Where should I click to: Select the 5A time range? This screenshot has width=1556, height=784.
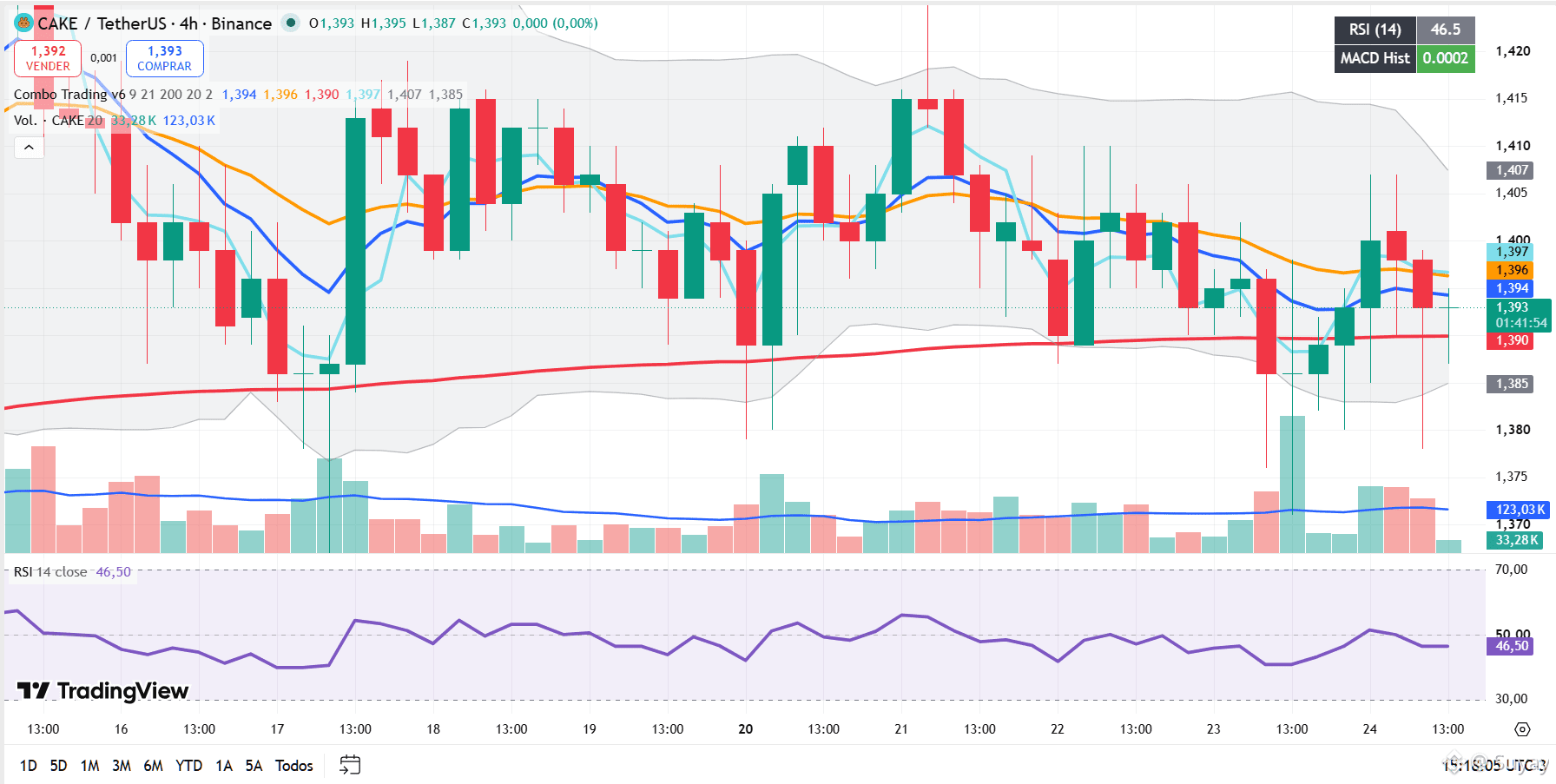coord(254,766)
